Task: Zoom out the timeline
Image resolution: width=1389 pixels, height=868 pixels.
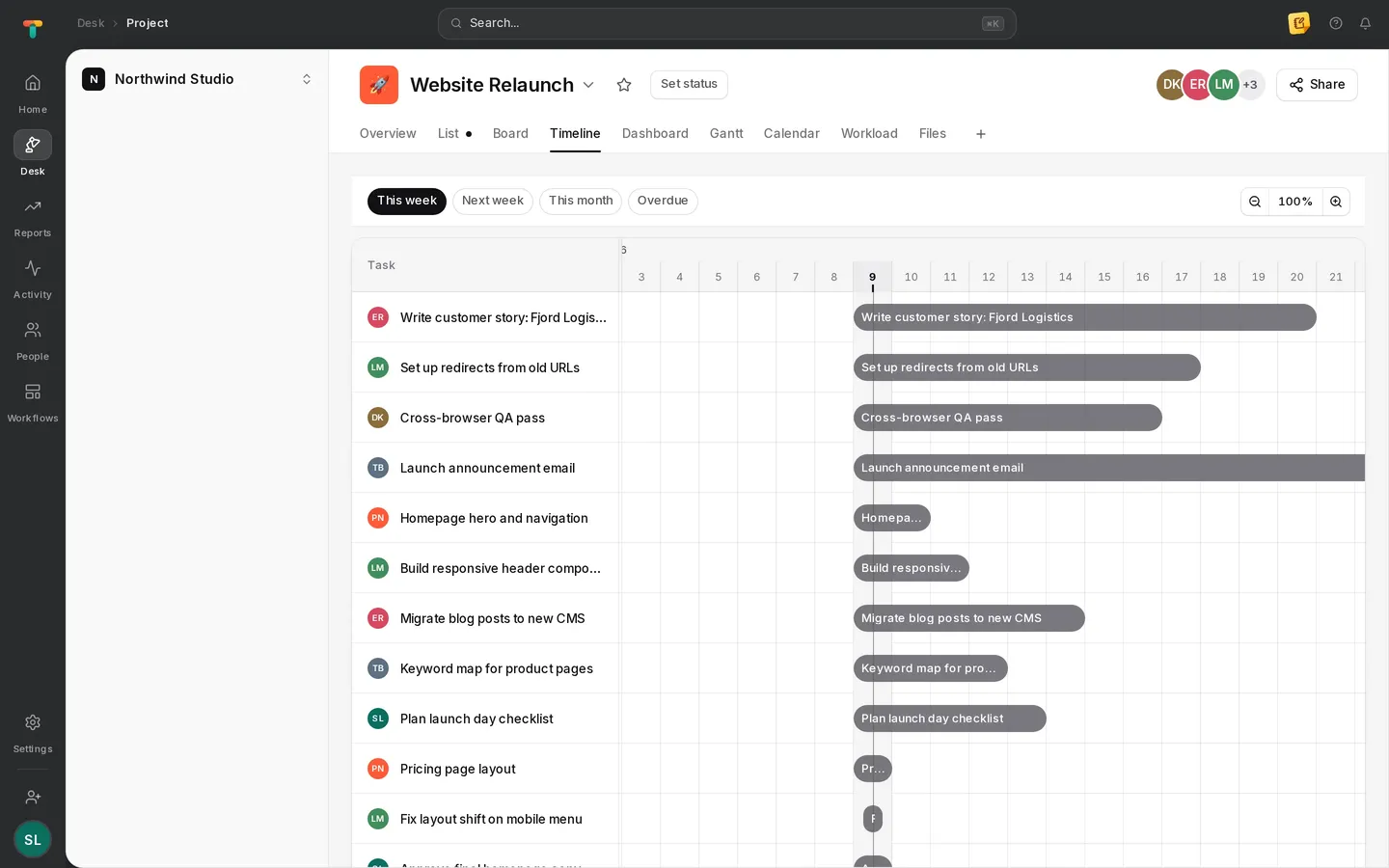Action: coord(1255,202)
